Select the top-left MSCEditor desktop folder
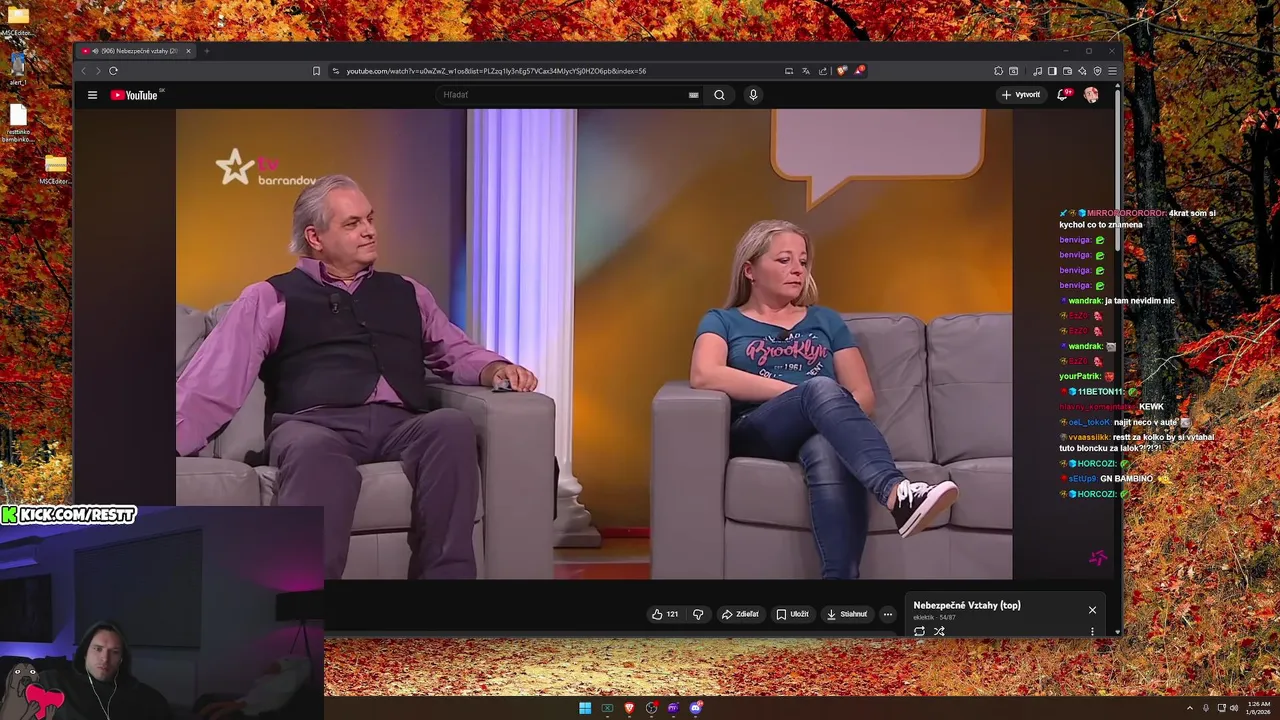The image size is (1280, 720). click(17, 20)
